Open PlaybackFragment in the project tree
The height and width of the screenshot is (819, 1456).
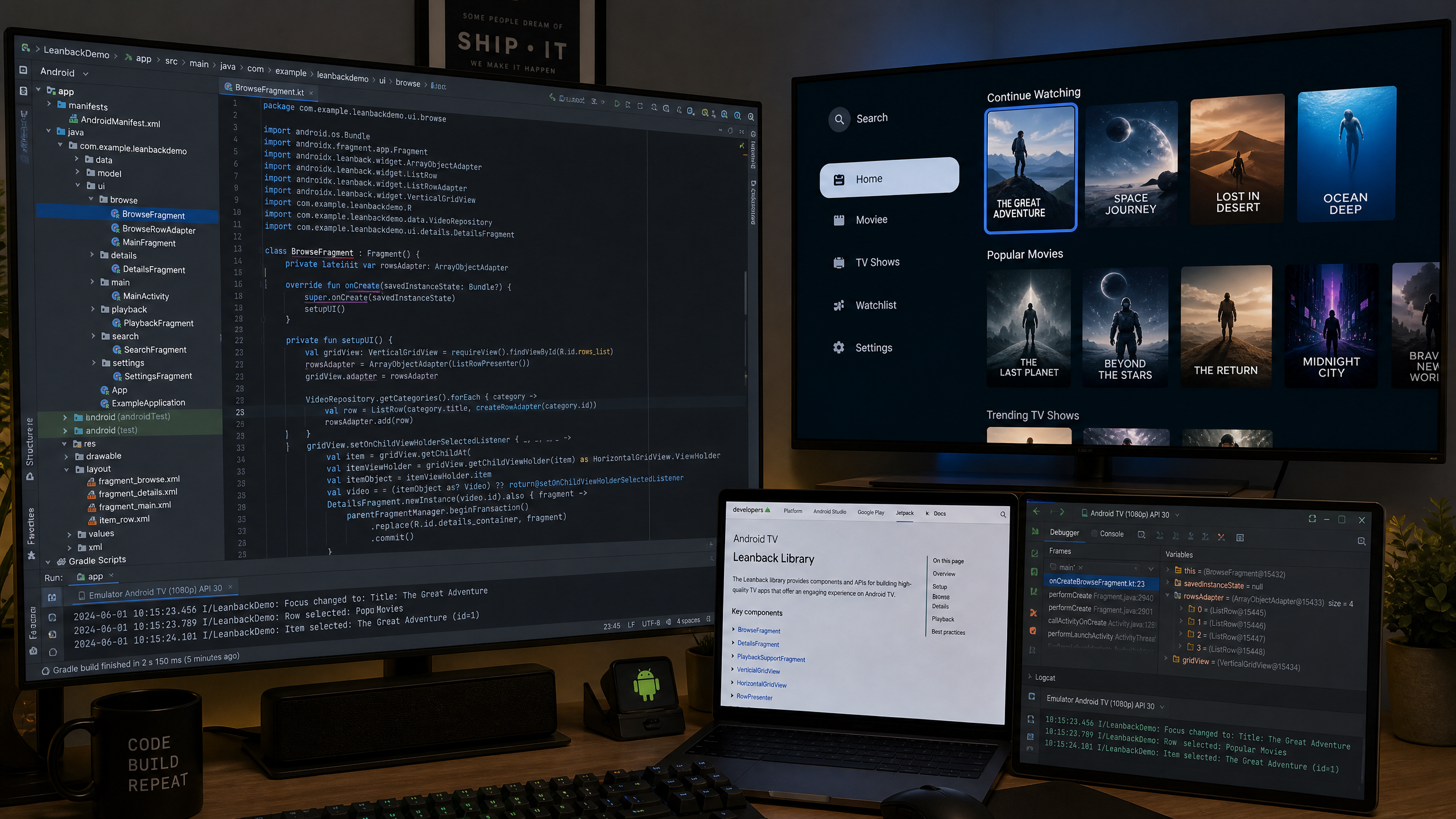click(152, 323)
